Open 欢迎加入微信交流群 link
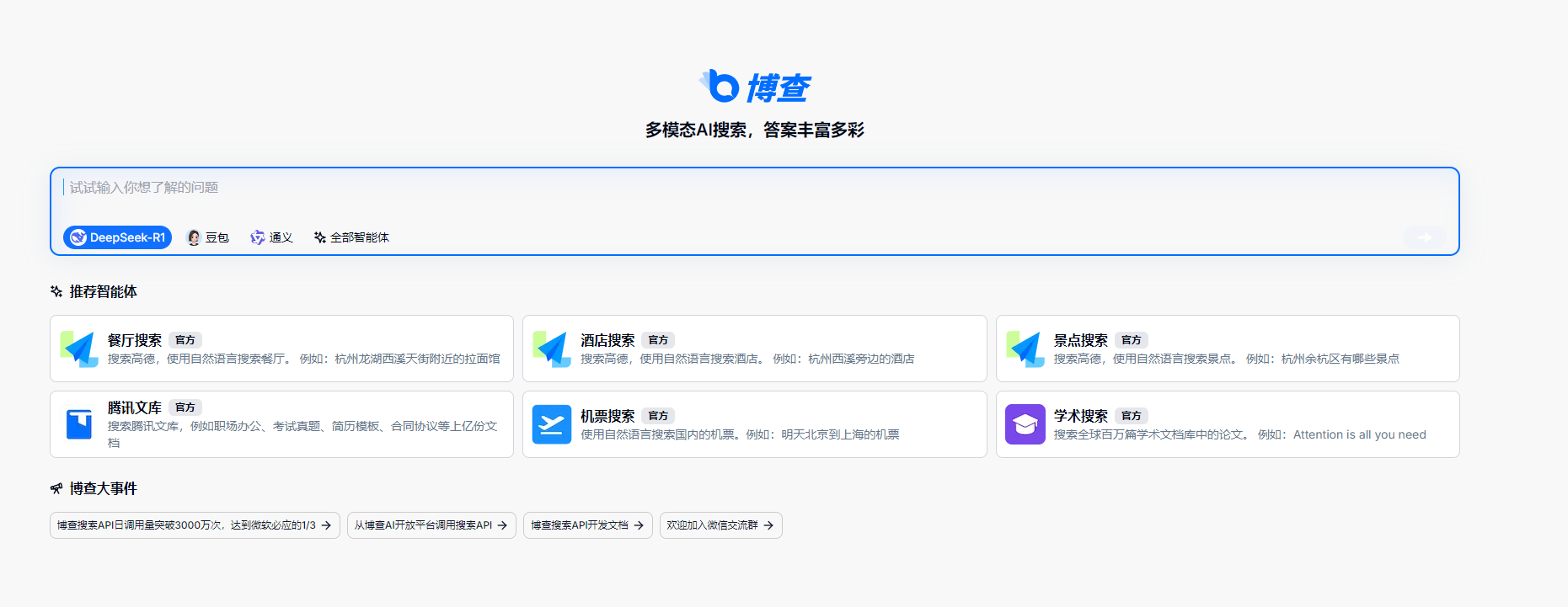Image resolution: width=1568 pixels, height=607 pixels. (720, 525)
